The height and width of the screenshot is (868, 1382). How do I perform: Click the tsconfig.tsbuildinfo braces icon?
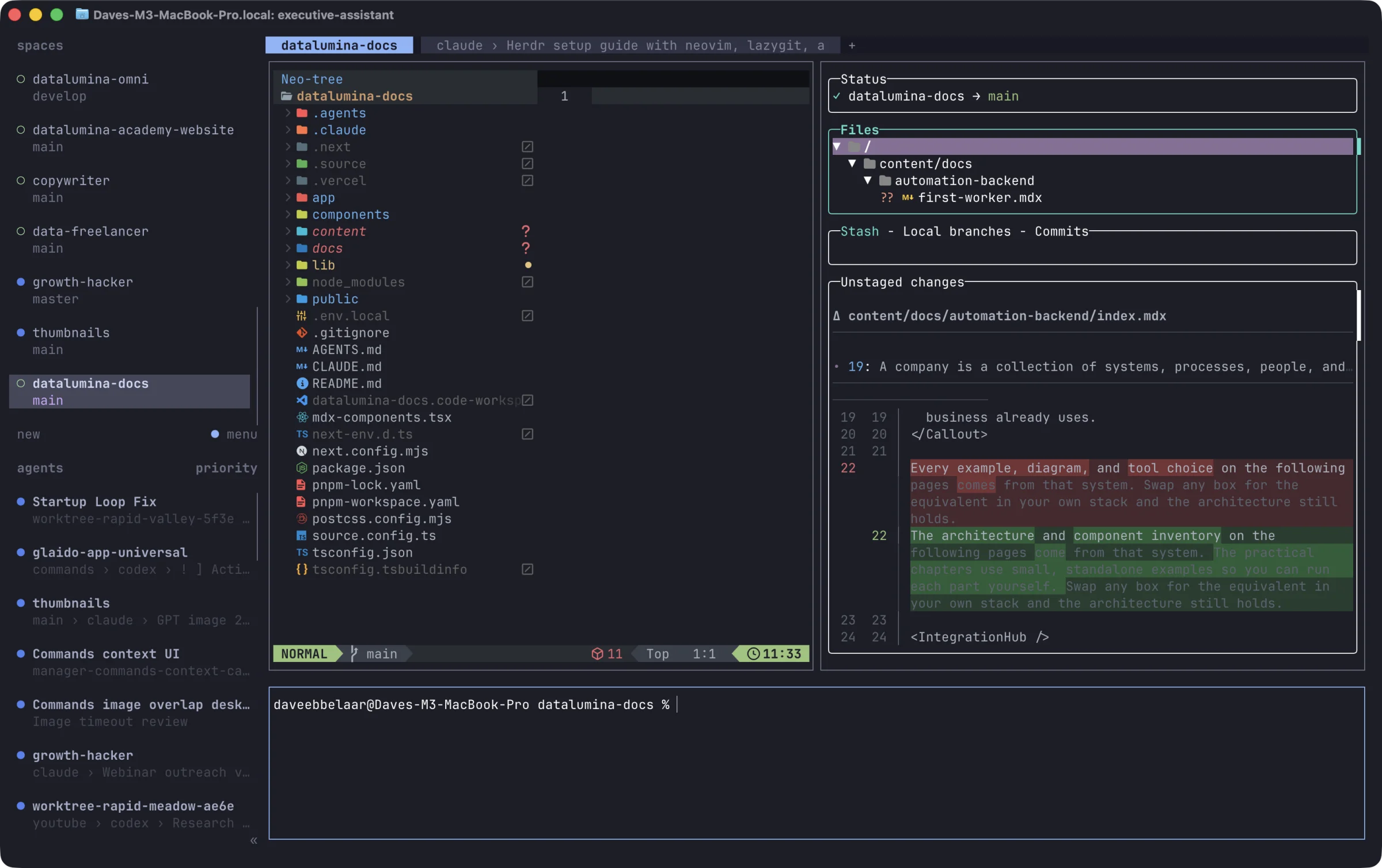point(302,569)
